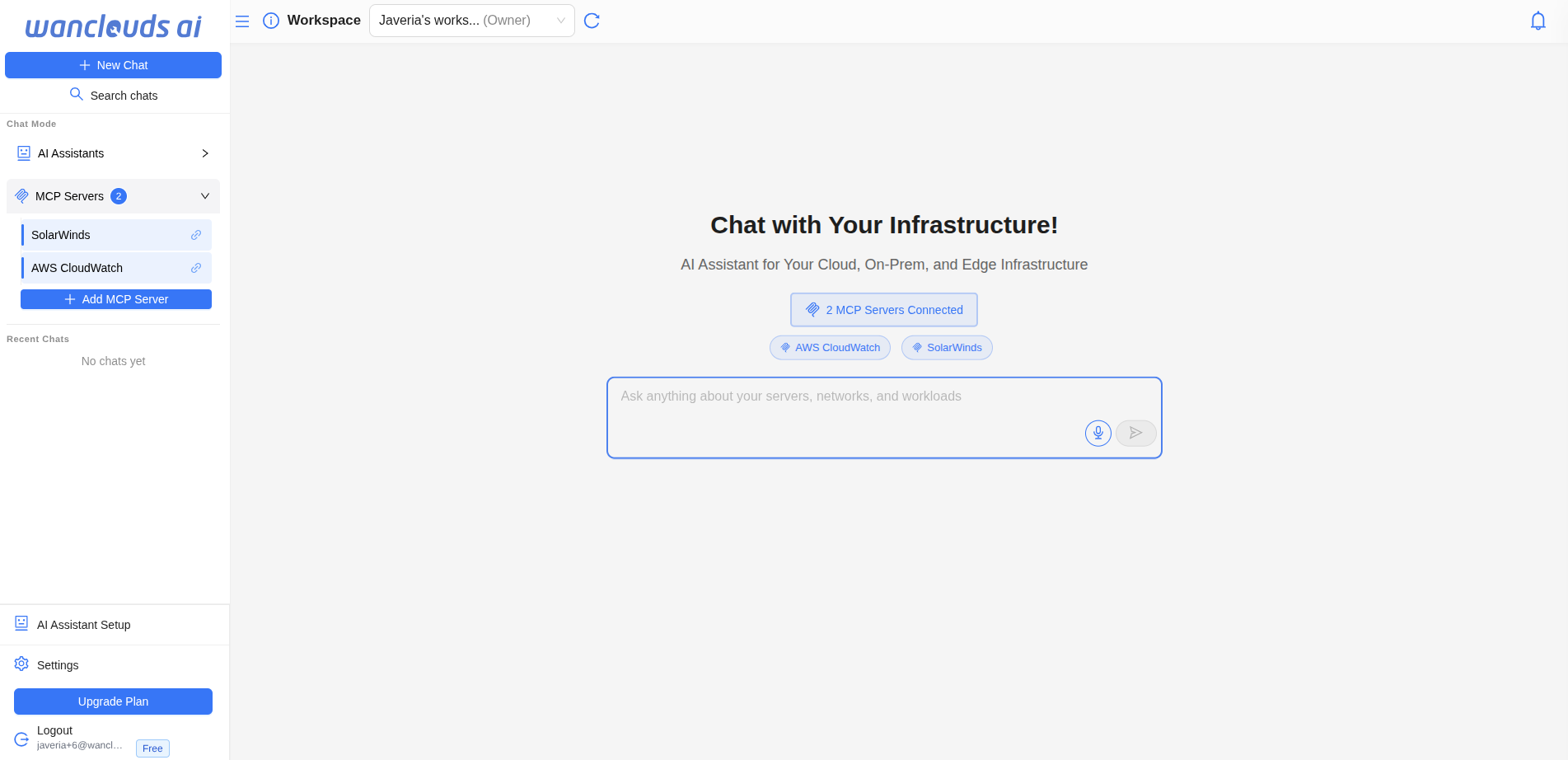Toggle the AWS CloudWatch server chip
1568x760 pixels.
click(x=830, y=348)
